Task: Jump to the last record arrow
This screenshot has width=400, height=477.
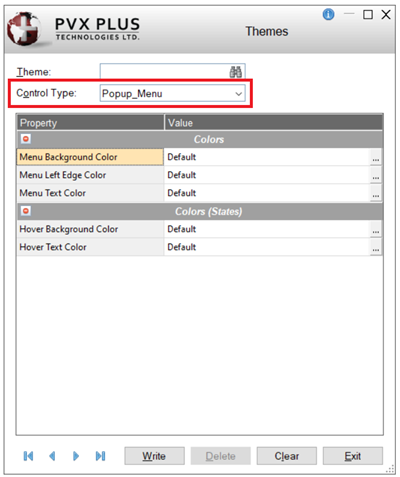Action: click(100, 456)
